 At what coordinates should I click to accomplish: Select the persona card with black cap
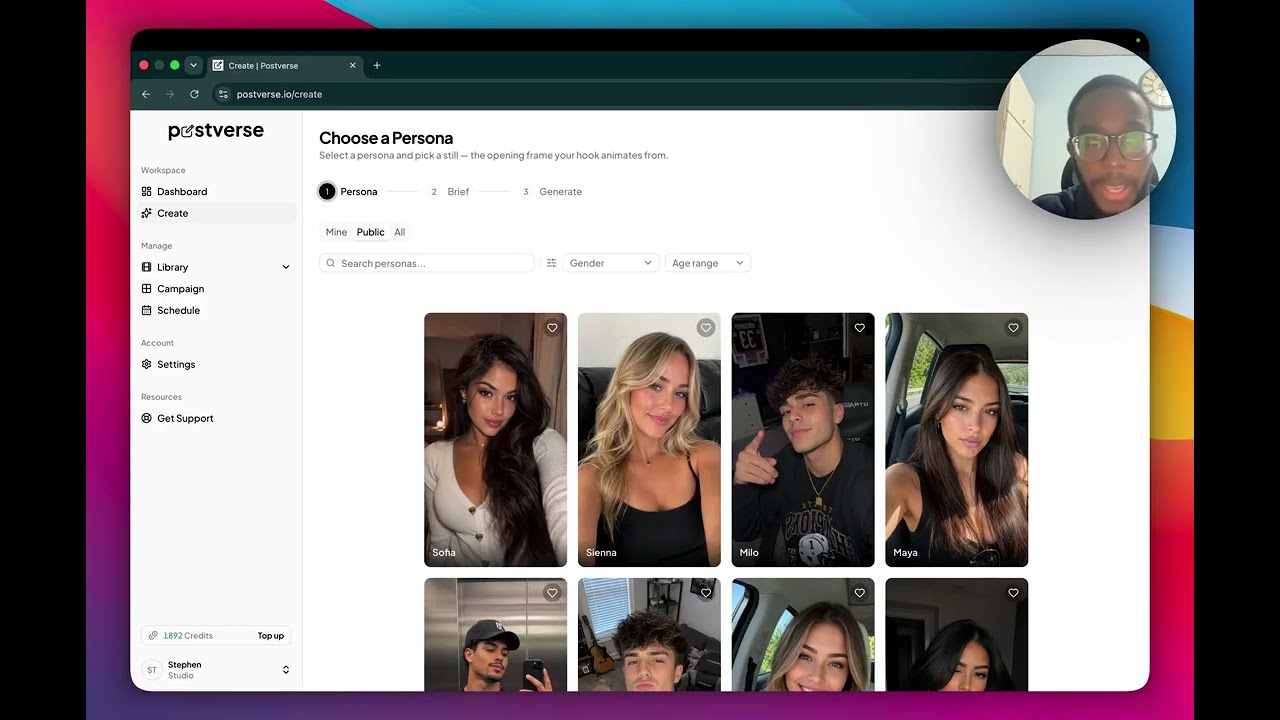tap(495, 634)
